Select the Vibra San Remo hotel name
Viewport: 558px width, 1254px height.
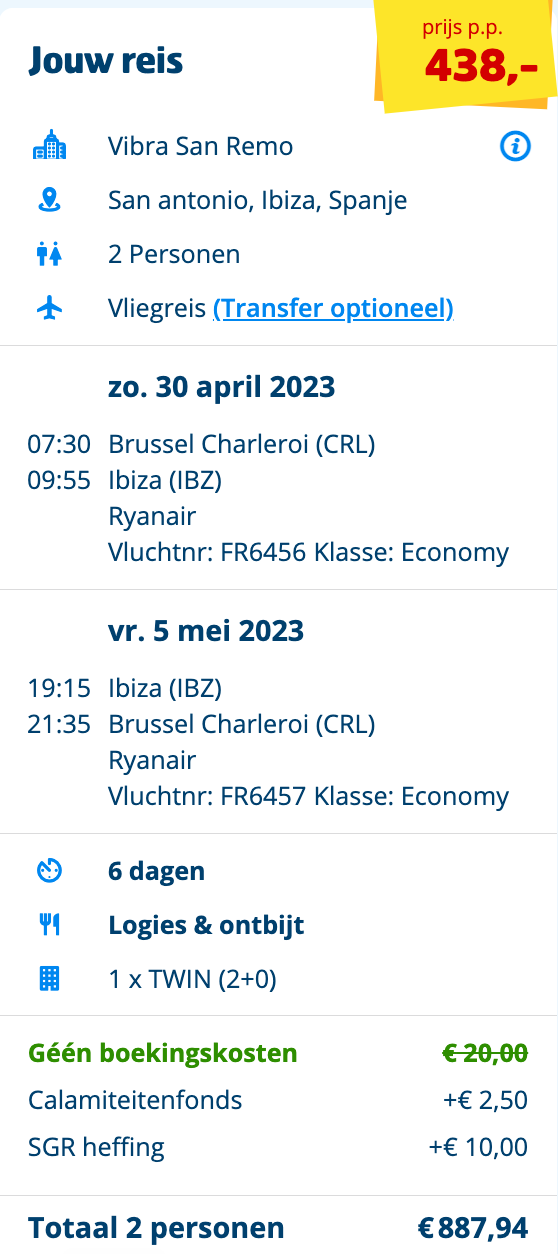(x=201, y=147)
